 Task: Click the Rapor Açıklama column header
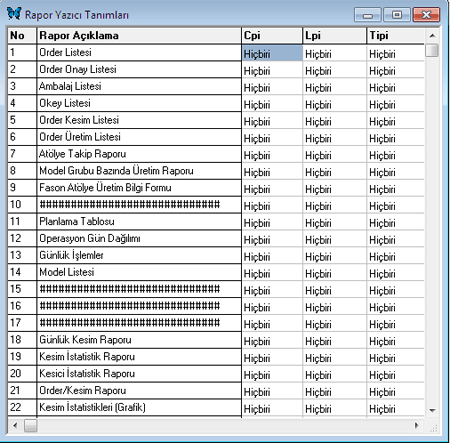click(x=139, y=35)
